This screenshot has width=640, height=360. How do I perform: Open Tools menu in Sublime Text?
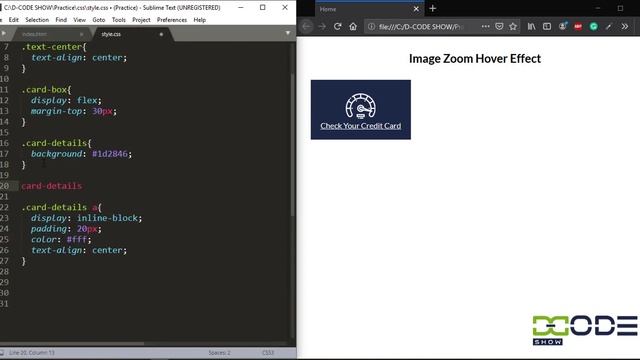[x=118, y=20]
